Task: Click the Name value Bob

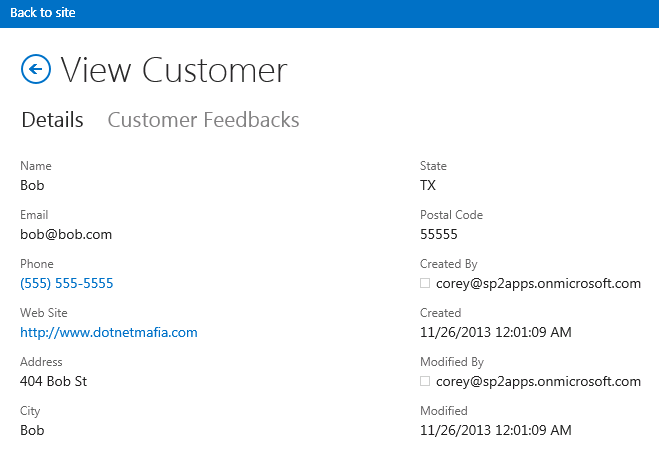Action: [x=32, y=185]
